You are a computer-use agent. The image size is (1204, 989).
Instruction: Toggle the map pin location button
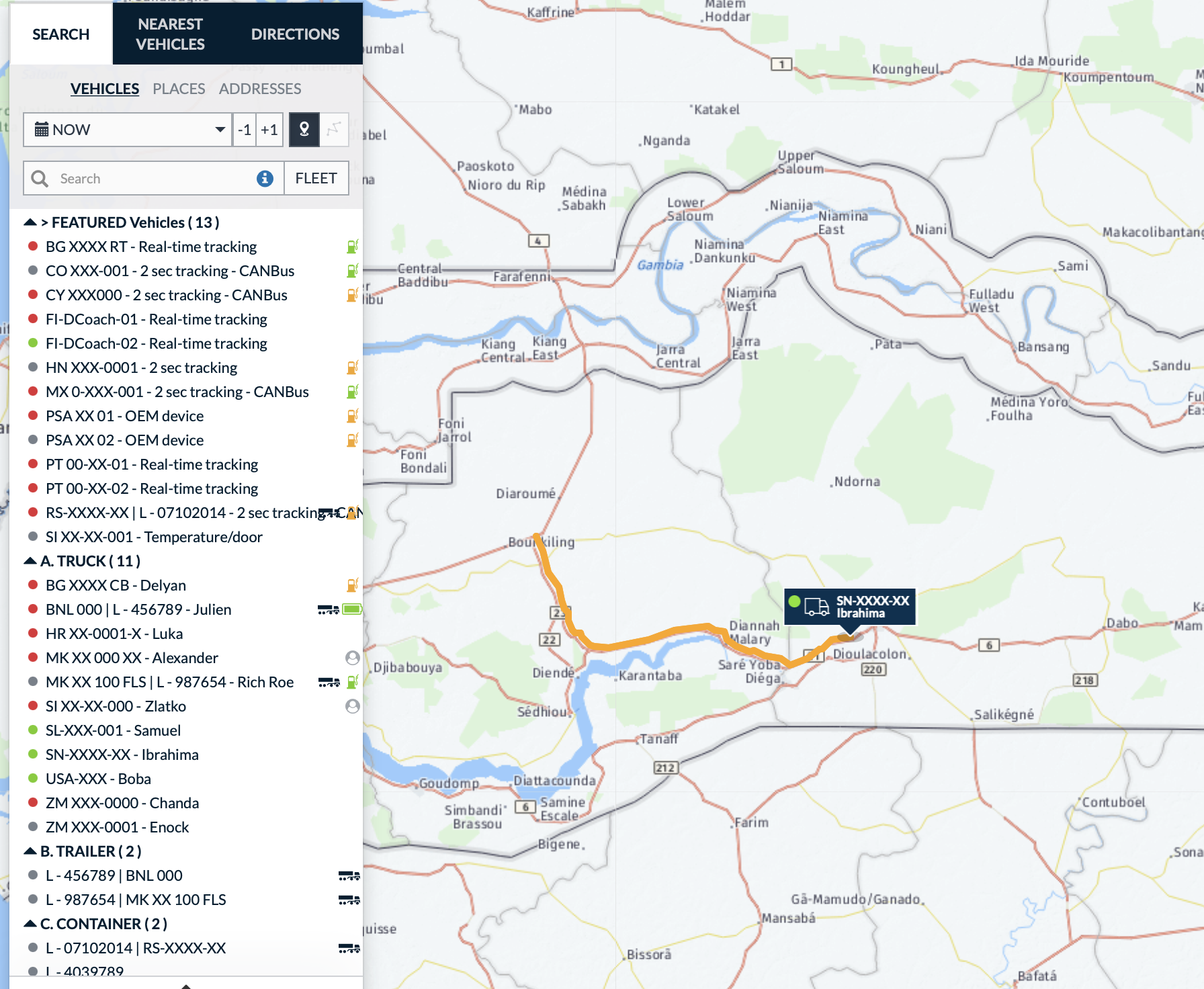tap(304, 130)
